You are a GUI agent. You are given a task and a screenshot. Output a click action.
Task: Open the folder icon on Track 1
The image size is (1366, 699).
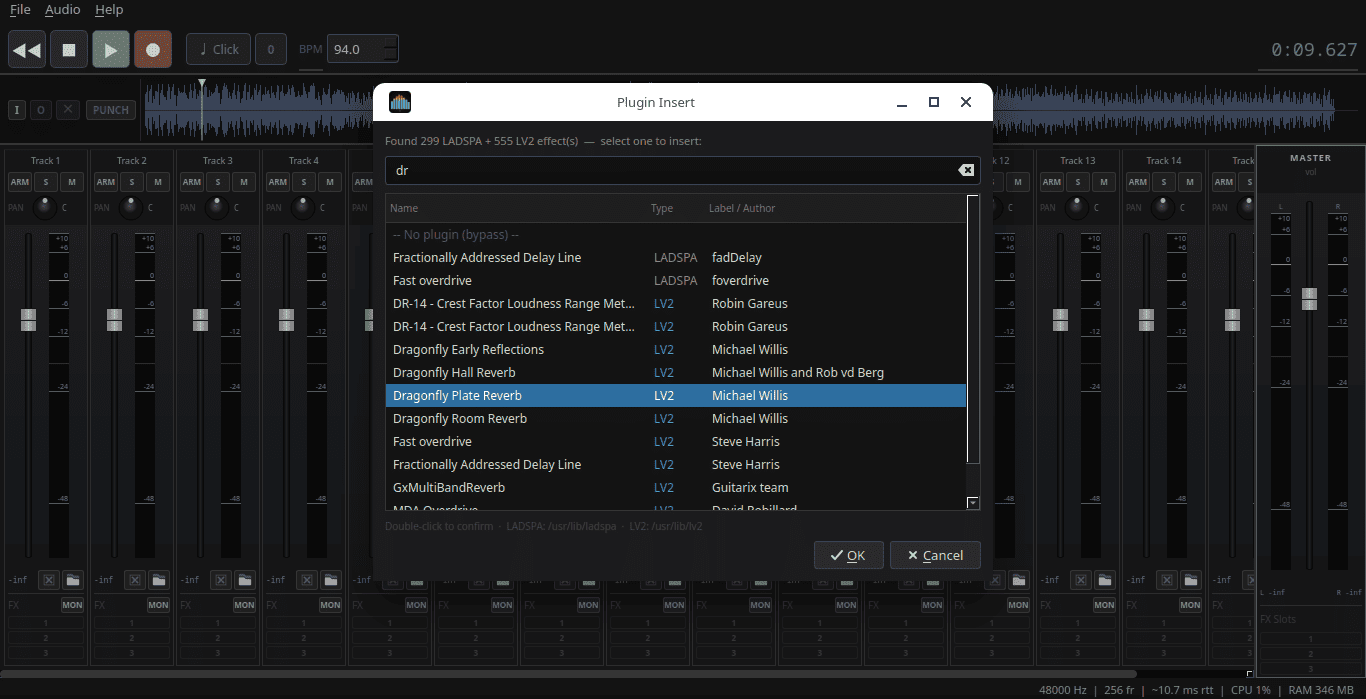(x=73, y=580)
